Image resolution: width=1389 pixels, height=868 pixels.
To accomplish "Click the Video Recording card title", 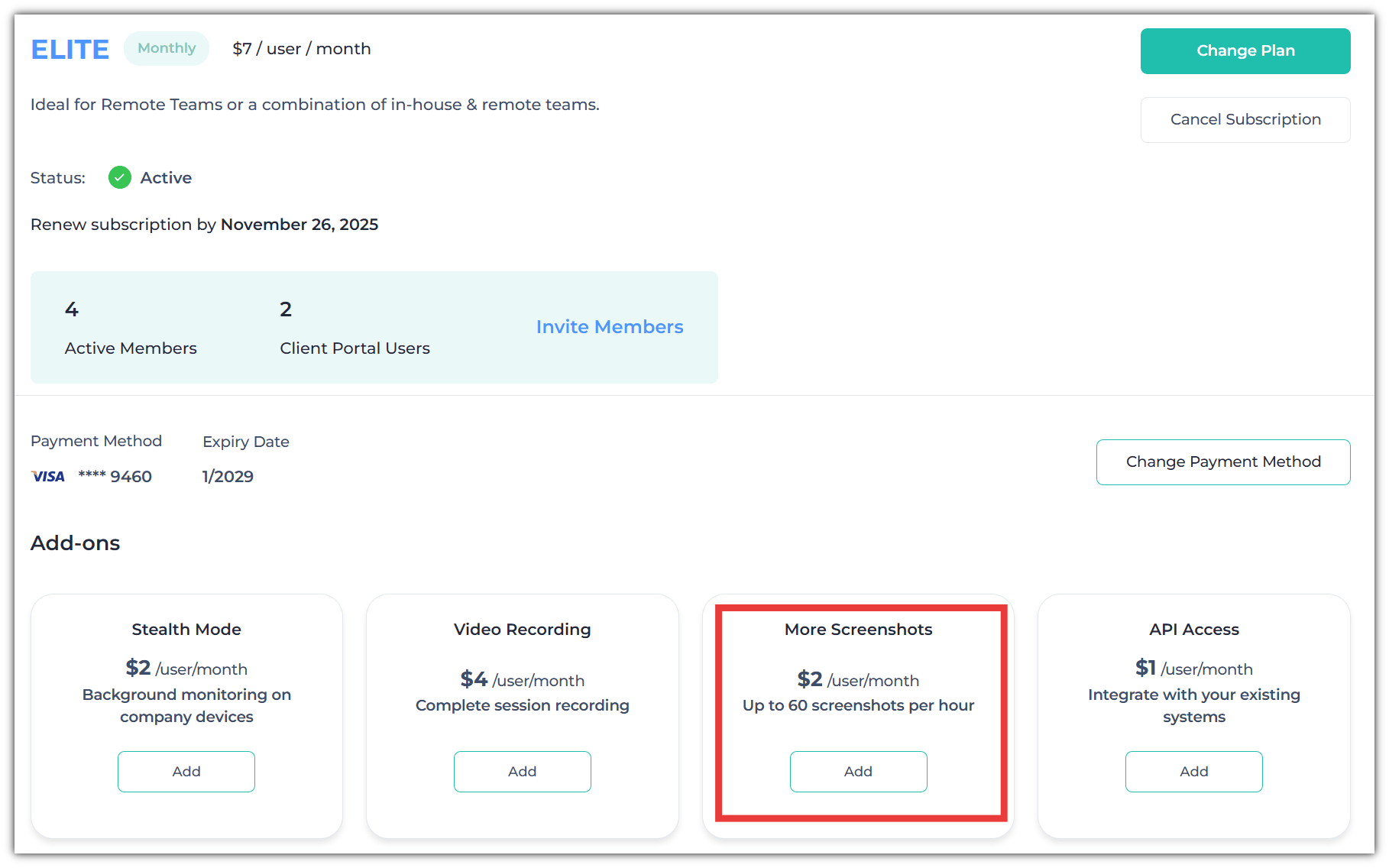I will 522,630.
